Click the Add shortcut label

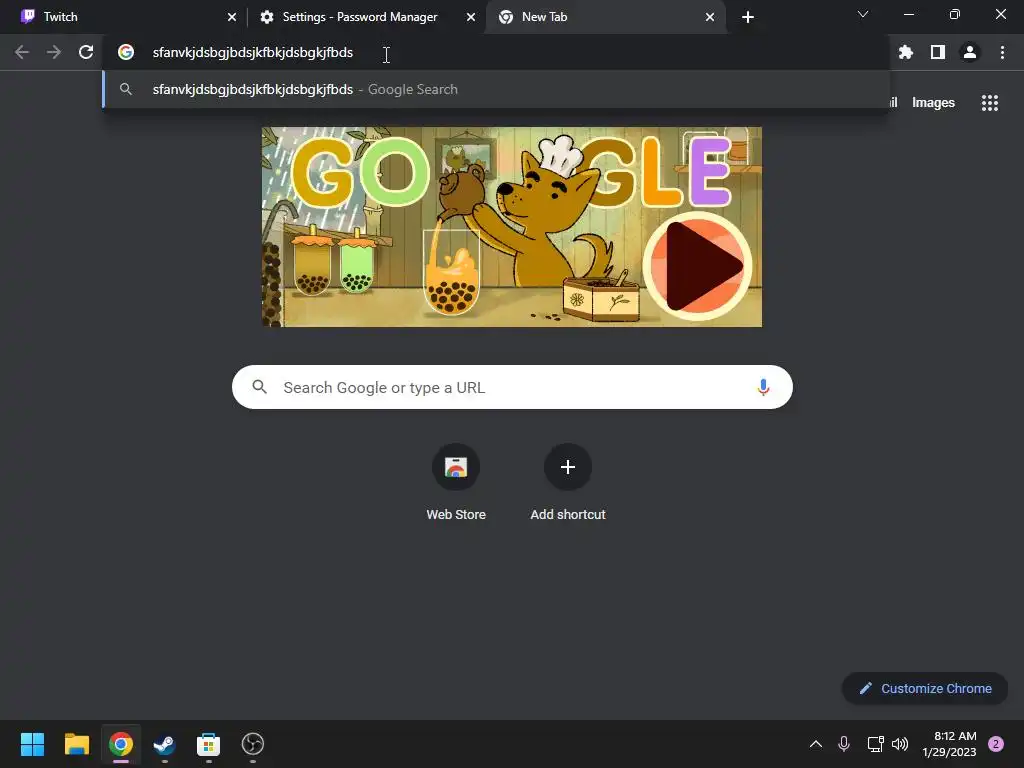(568, 515)
